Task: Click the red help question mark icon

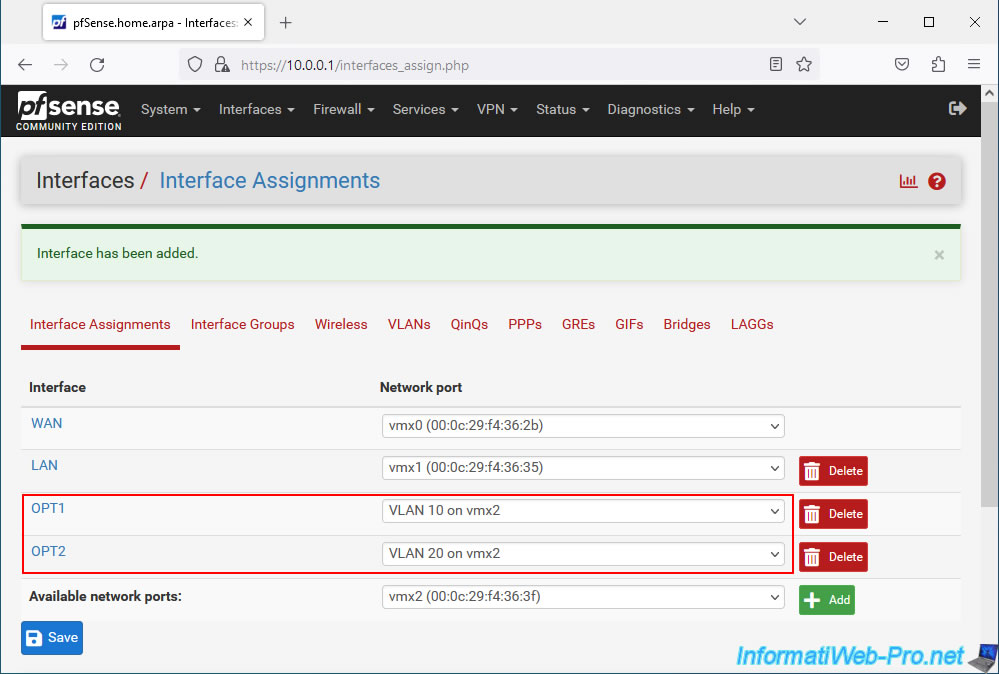Action: point(937,181)
